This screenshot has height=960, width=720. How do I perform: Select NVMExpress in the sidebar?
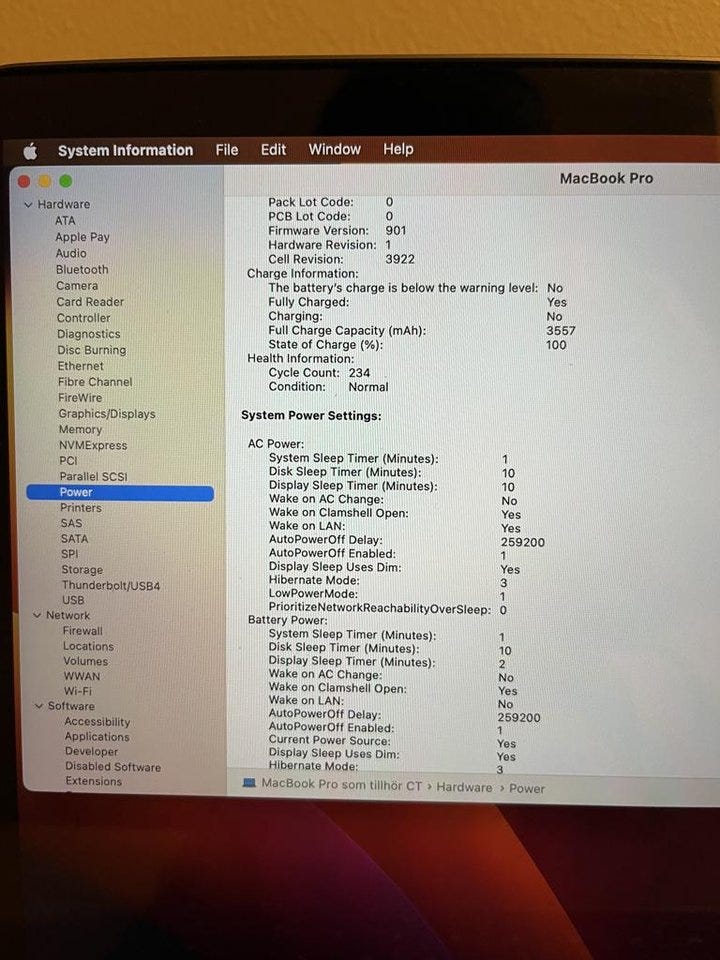(93, 445)
